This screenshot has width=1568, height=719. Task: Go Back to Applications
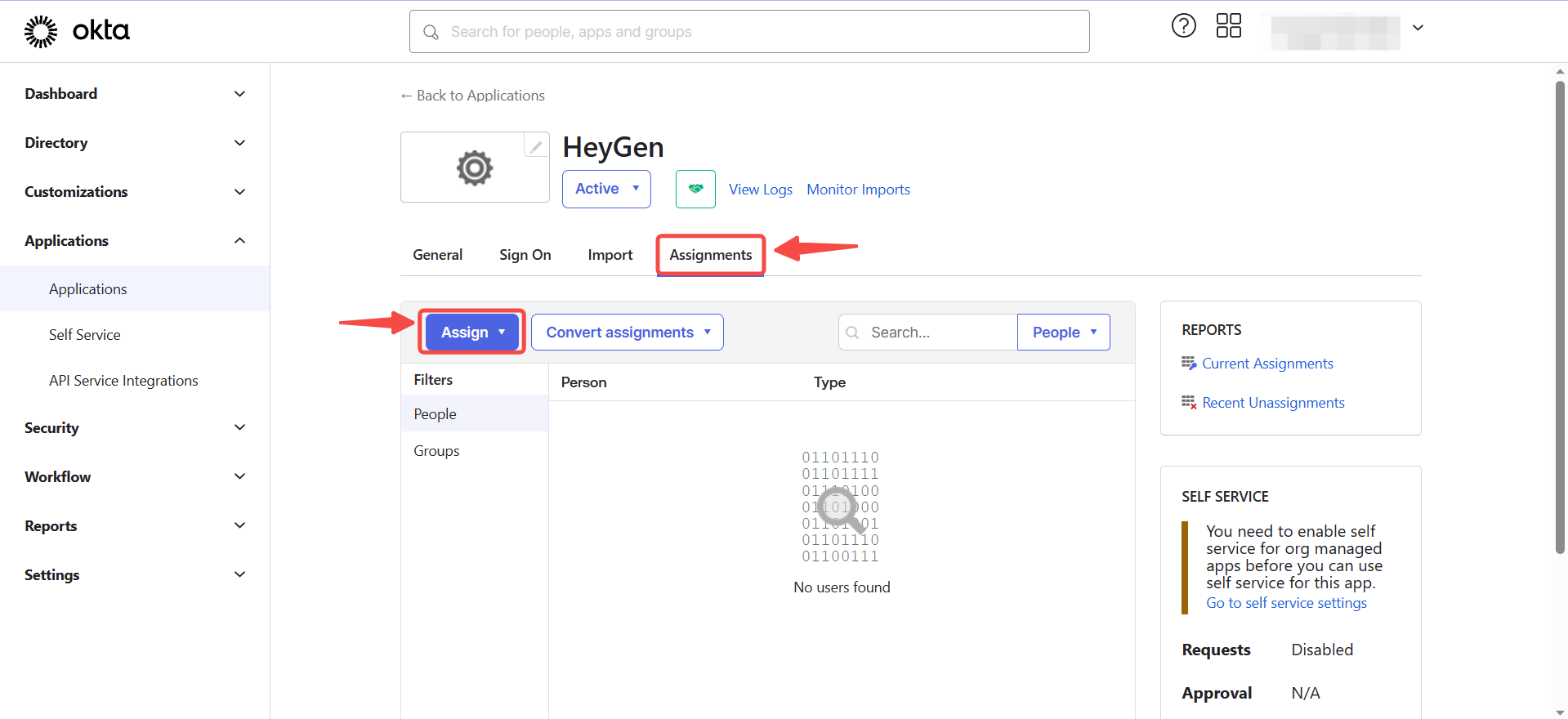point(472,96)
